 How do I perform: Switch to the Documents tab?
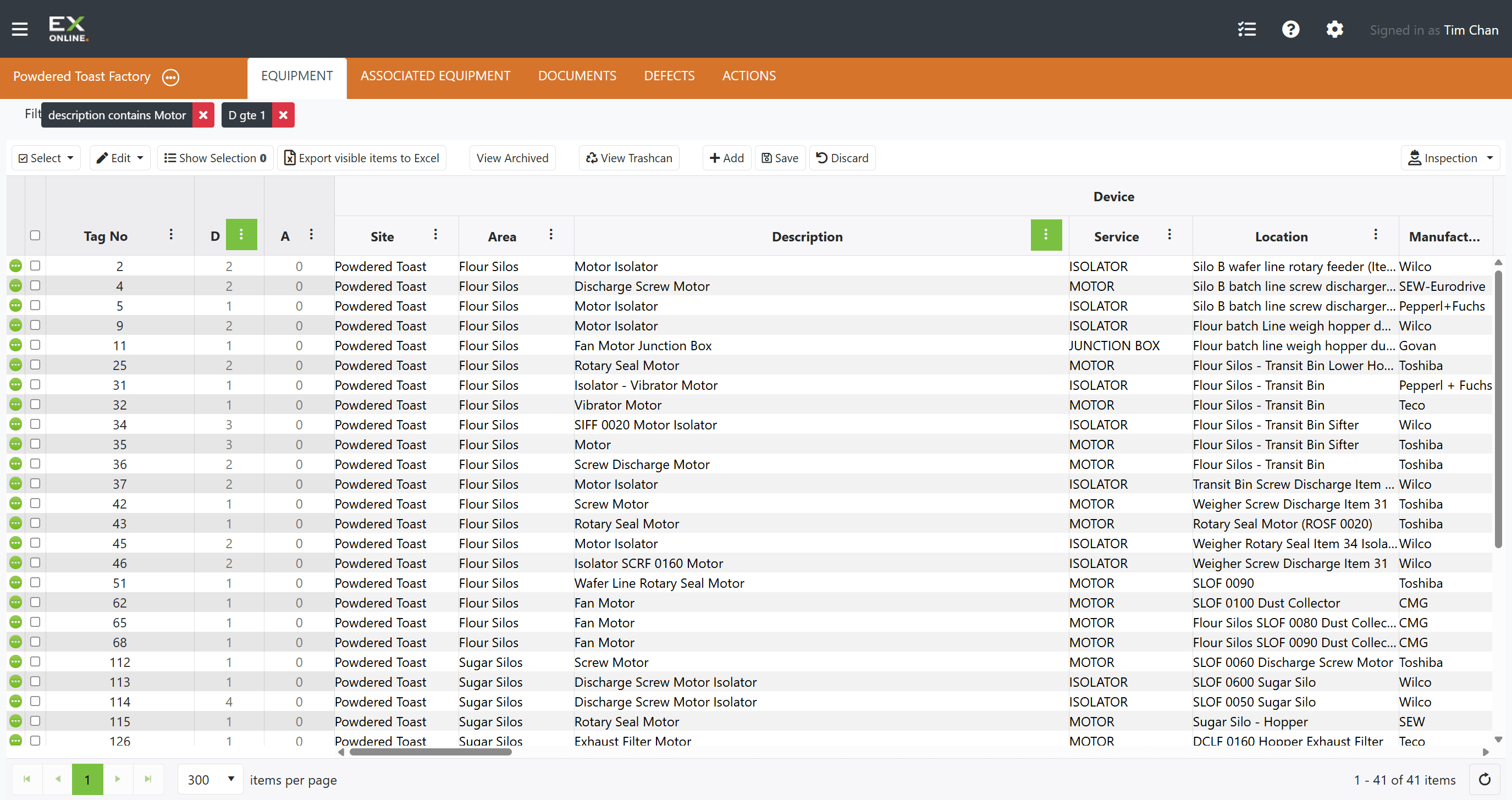click(x=577, y=76)
